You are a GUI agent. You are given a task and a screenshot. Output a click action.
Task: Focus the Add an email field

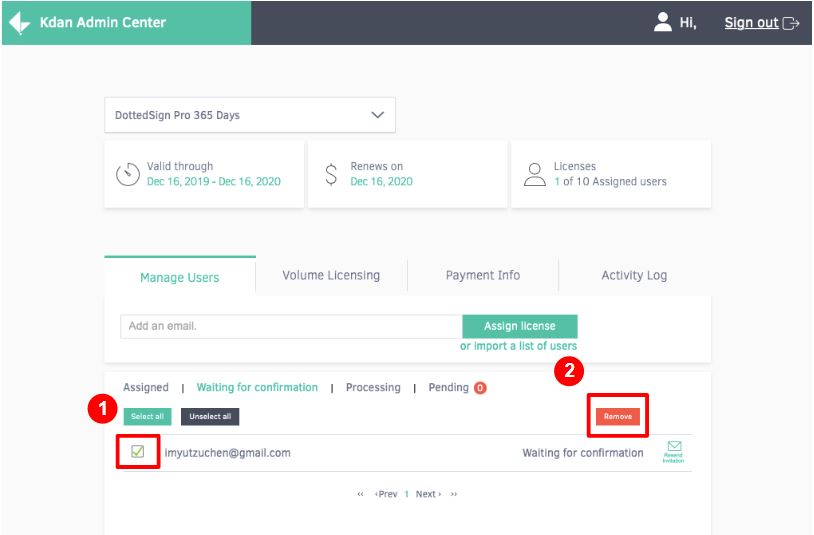coord(291,326)
